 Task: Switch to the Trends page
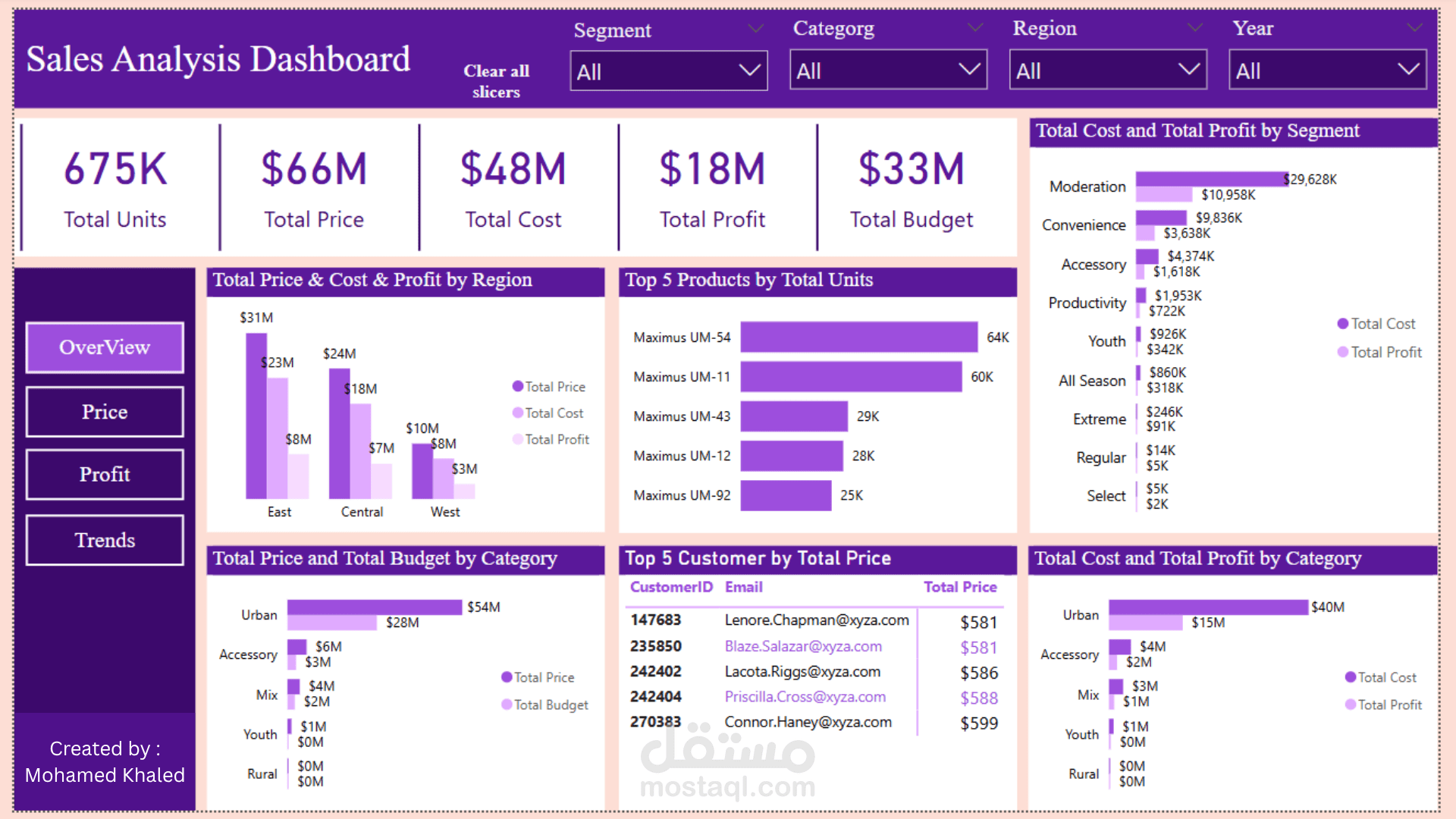[x=105, y=540]
